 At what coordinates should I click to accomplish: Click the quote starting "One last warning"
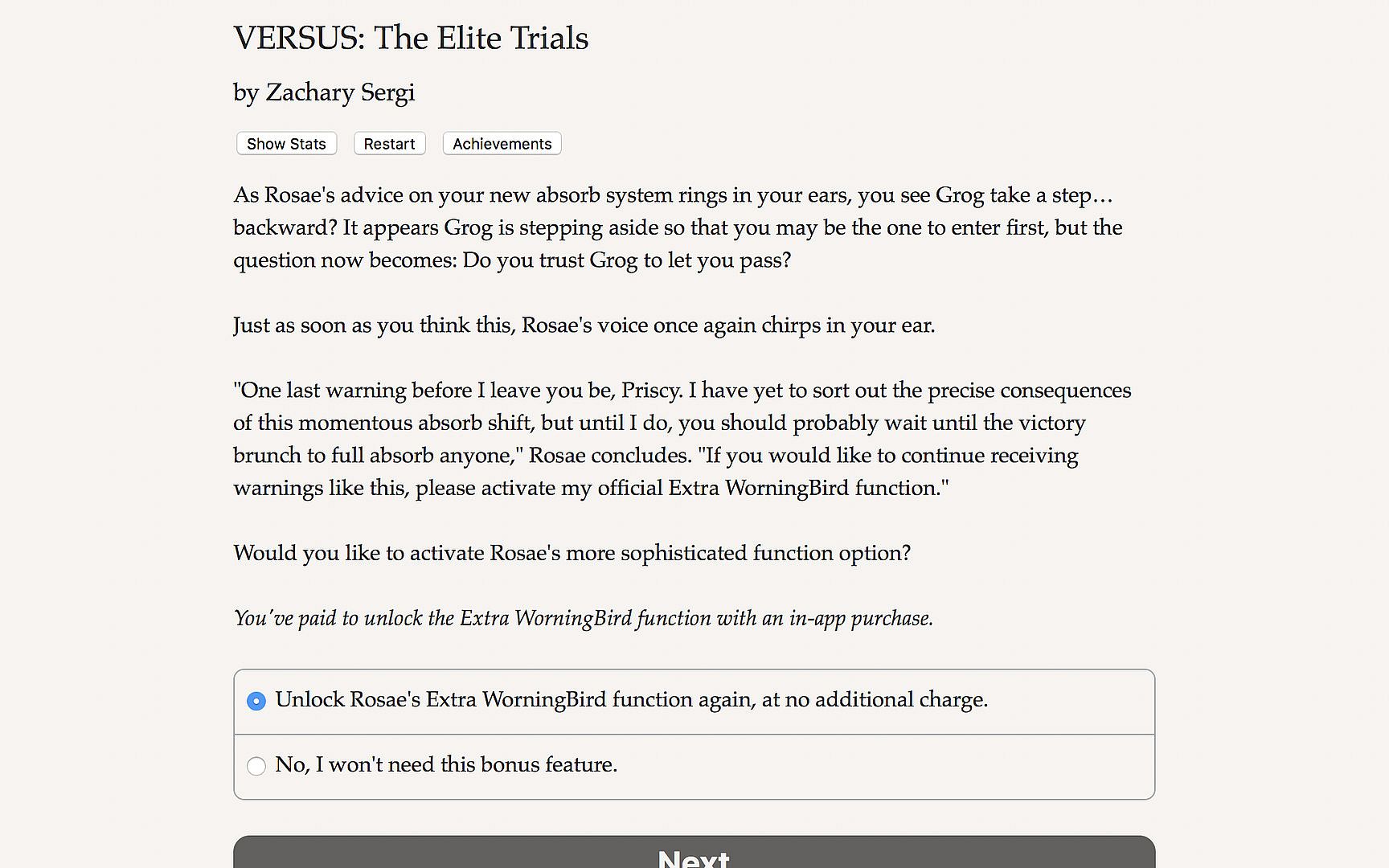(682, 439)
